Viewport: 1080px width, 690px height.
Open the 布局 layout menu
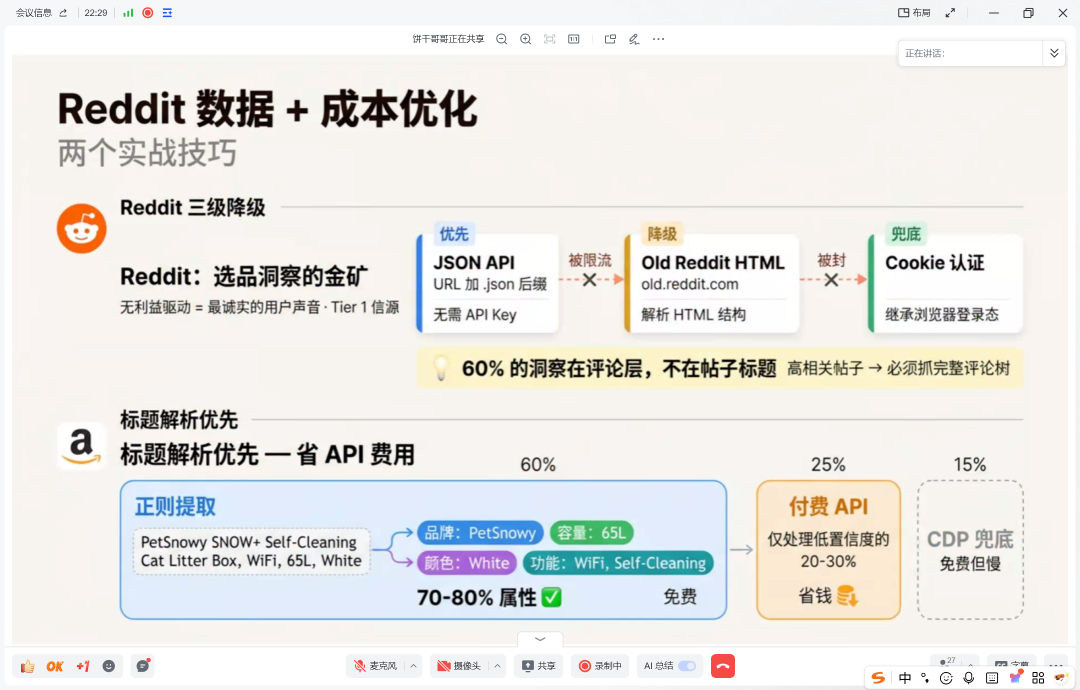(914, 12)
